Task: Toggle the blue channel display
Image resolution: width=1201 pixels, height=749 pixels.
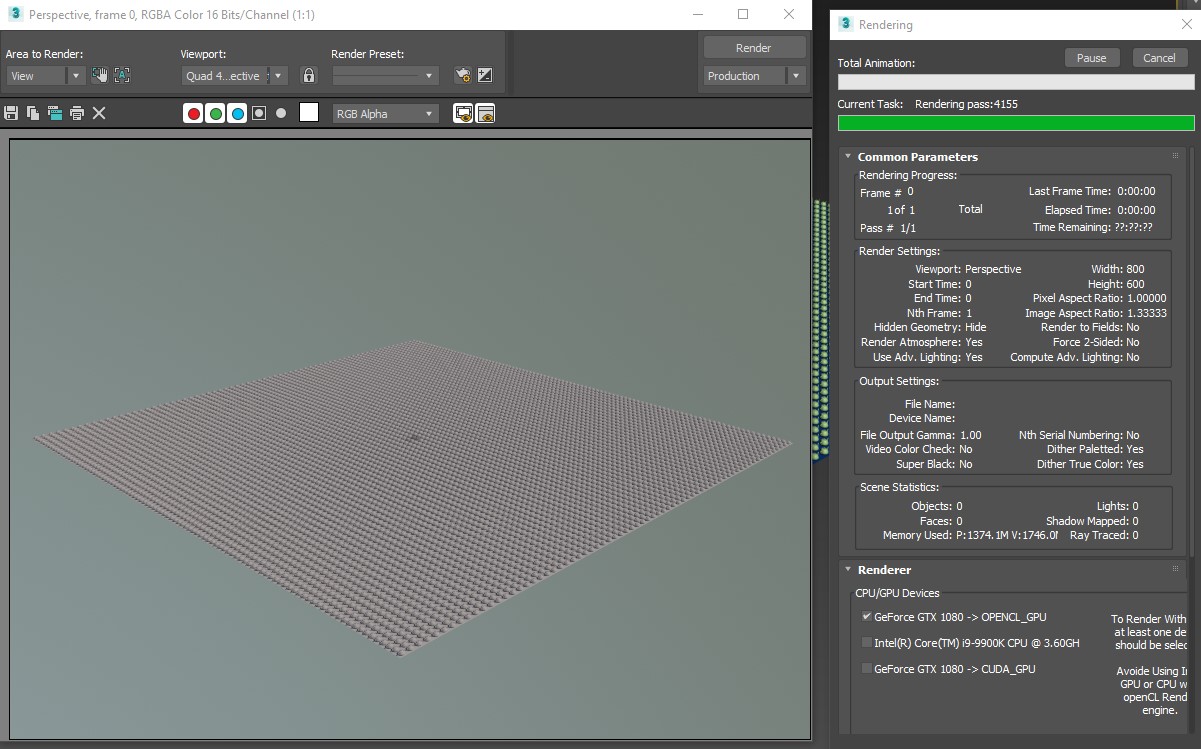Action: pos(237,113)
